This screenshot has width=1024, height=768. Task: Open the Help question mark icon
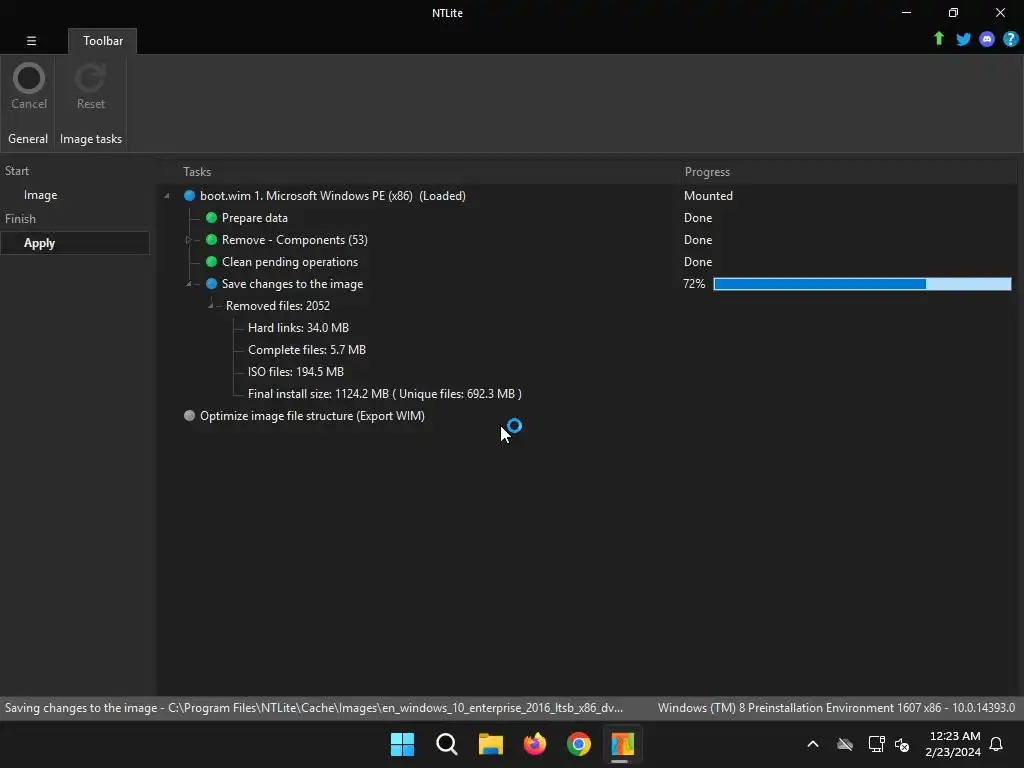pyautogui.click(x=1010, y=39)
